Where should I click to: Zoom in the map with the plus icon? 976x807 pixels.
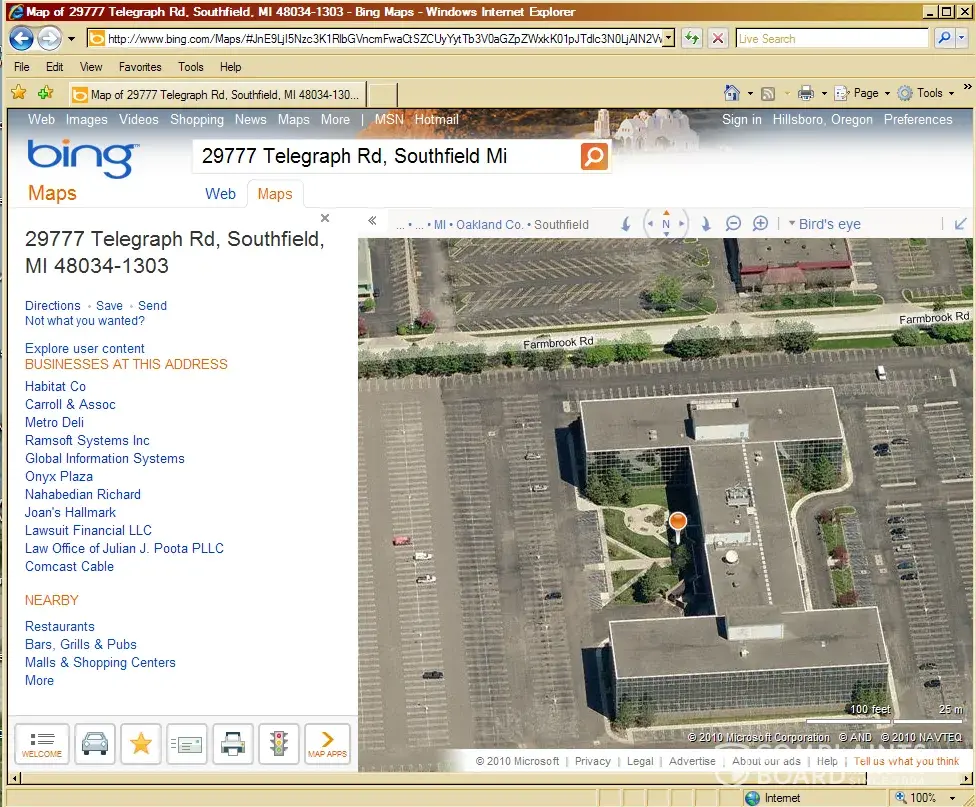click(x=760, y=224)
